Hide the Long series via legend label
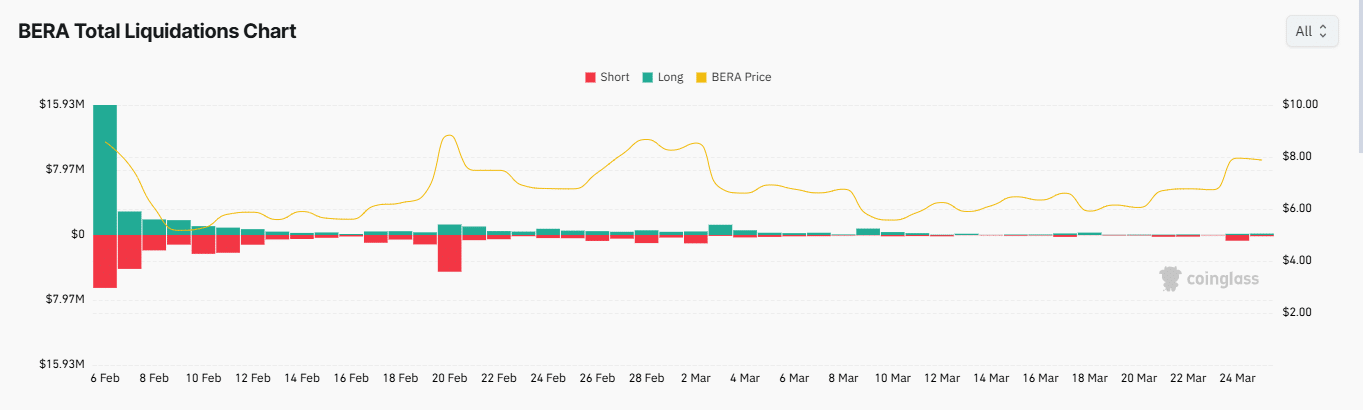 (x=670, y=77)
